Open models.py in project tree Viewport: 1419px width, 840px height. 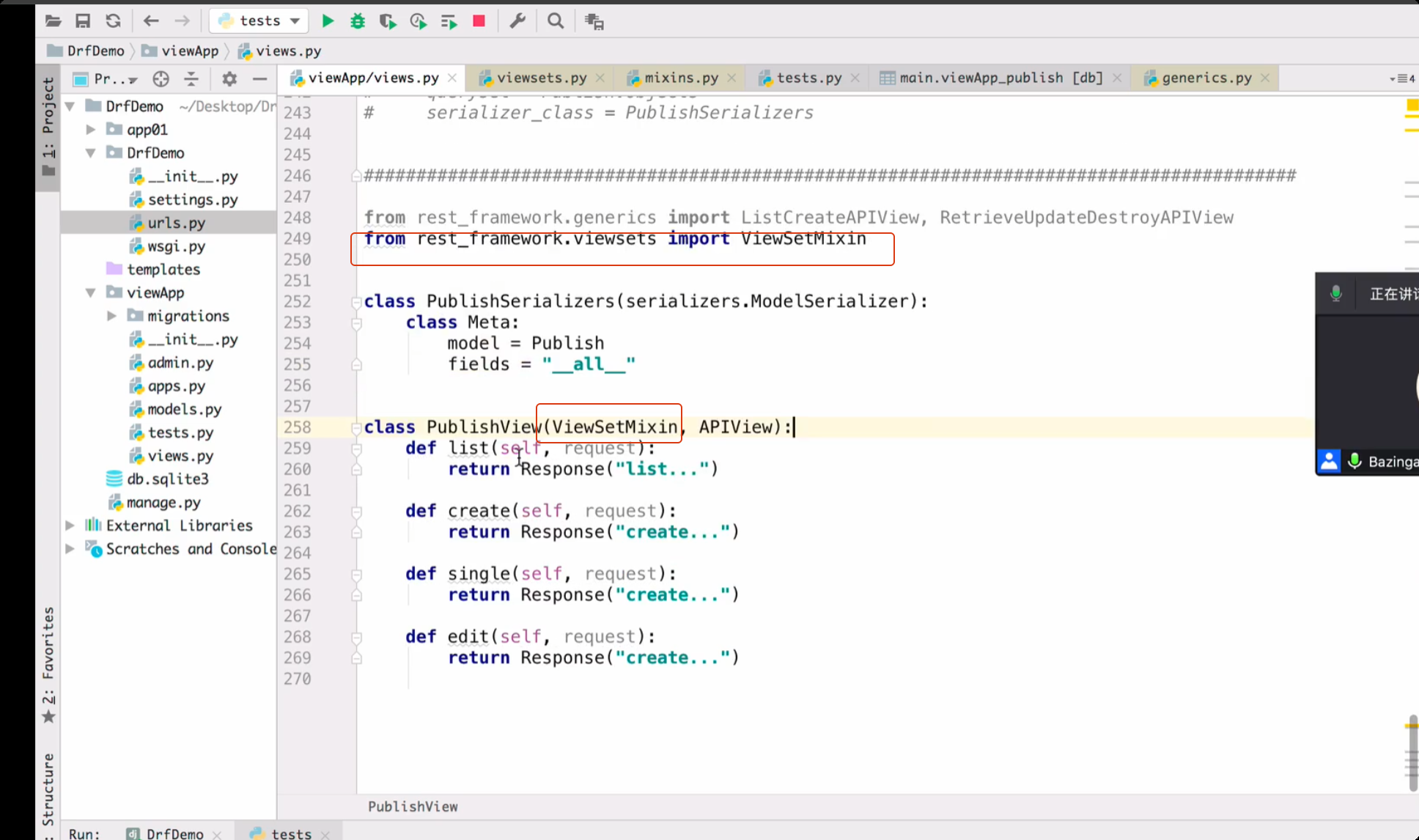(x=184, y=409)
